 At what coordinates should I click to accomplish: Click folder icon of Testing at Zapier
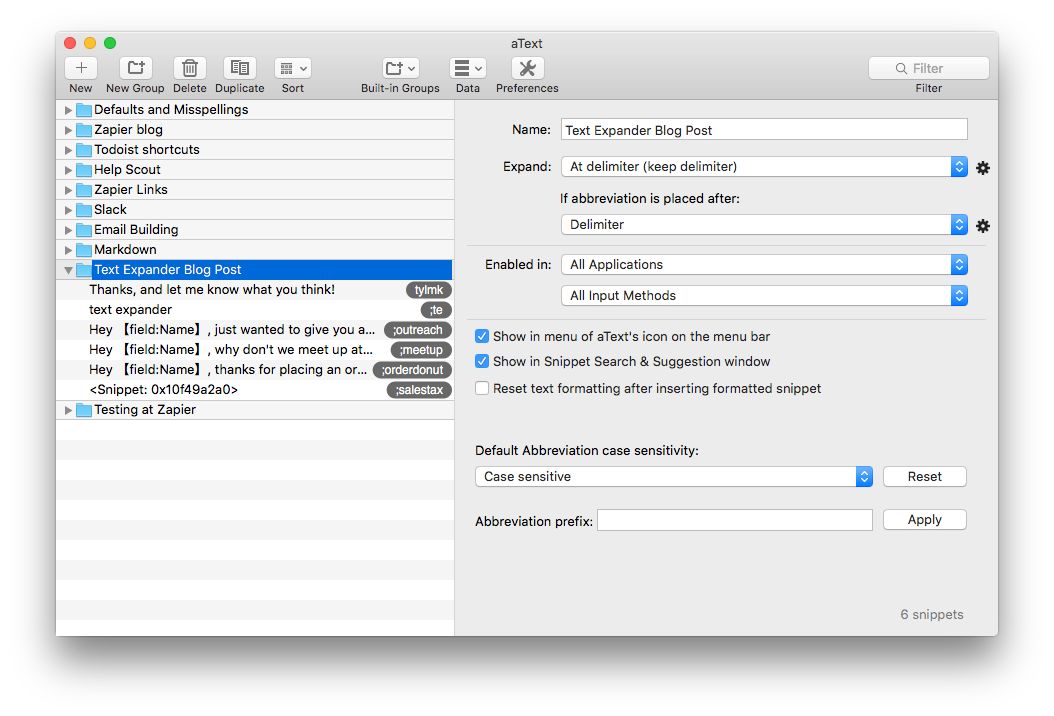[x=84, y=409]
